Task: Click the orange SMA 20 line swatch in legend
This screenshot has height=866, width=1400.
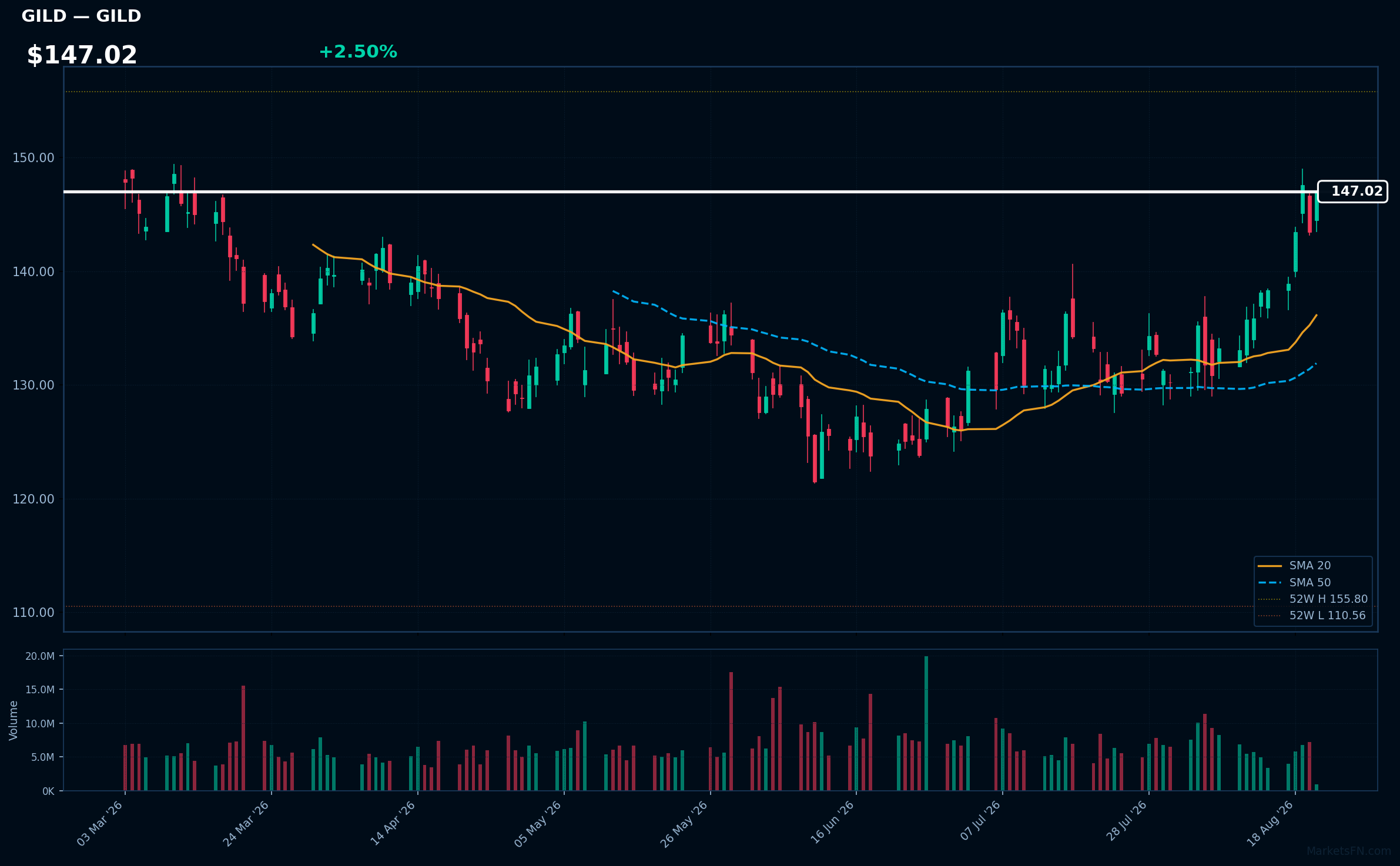Action: tap(1270, 566)
